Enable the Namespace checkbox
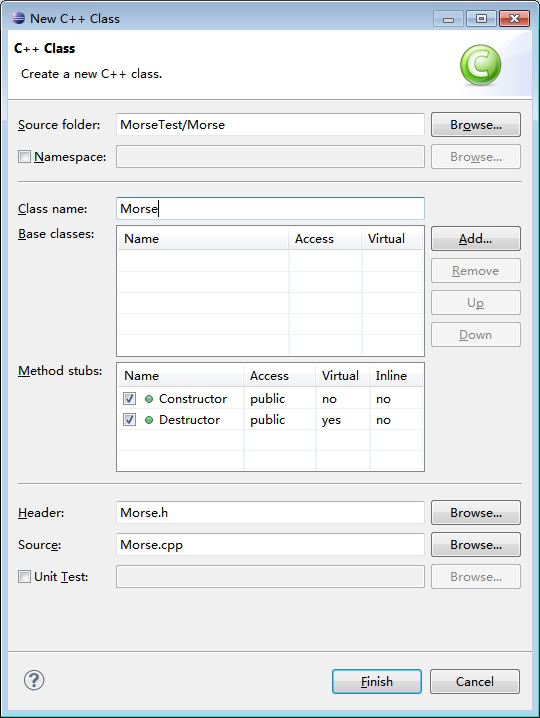This screenshot has width=540, height=718. coord(24,157)
